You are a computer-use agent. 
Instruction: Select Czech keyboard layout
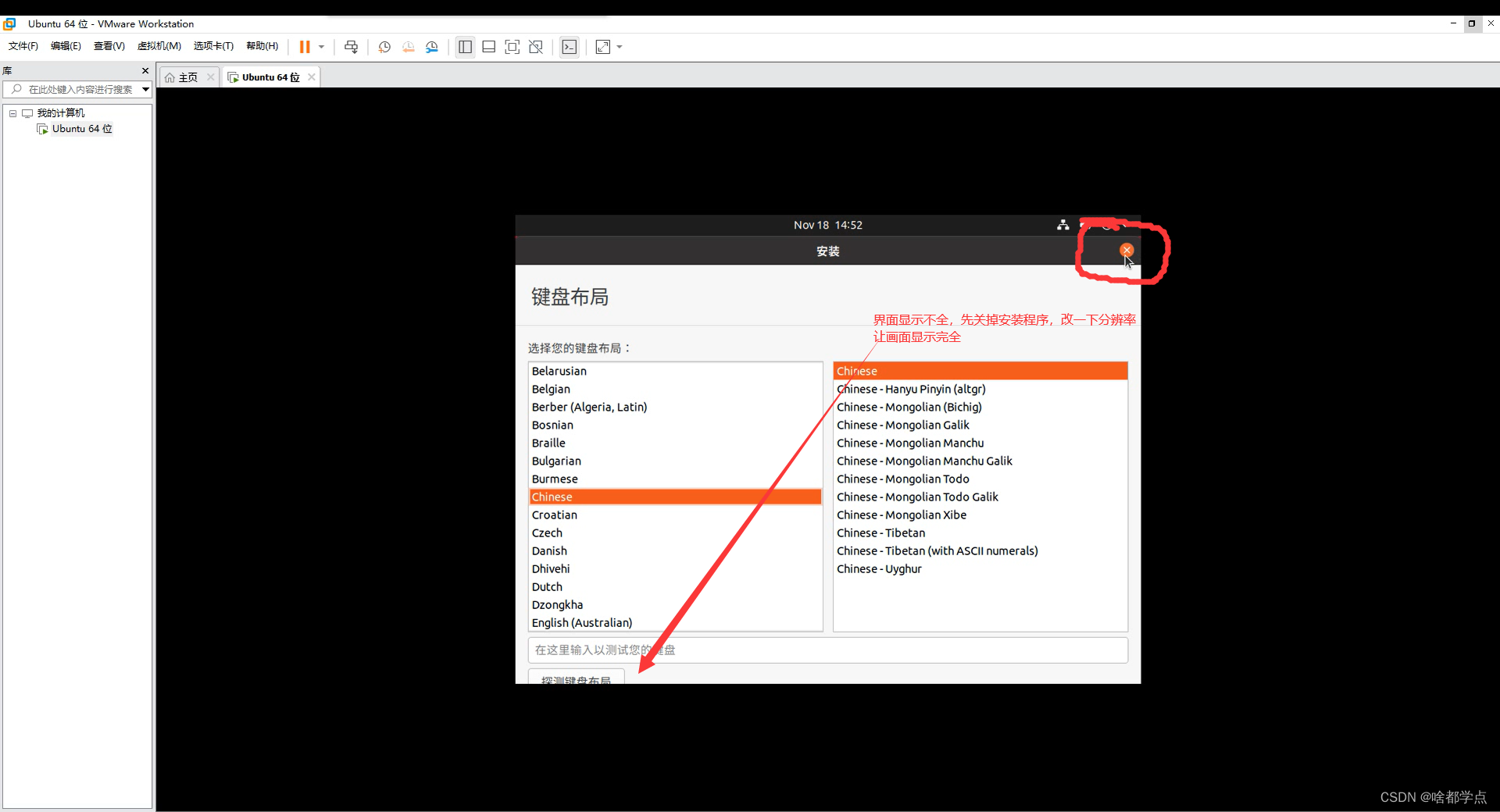[675, 532]
